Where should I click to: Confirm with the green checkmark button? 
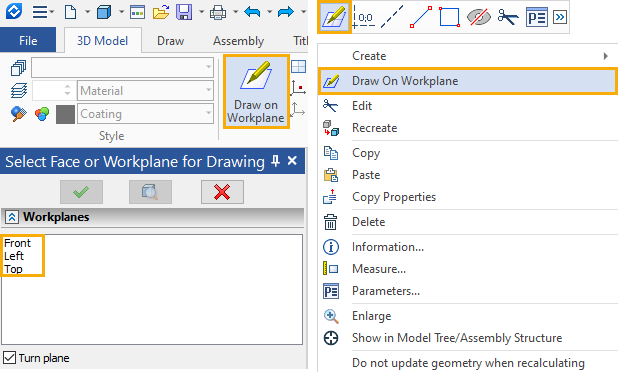[81, 192]
